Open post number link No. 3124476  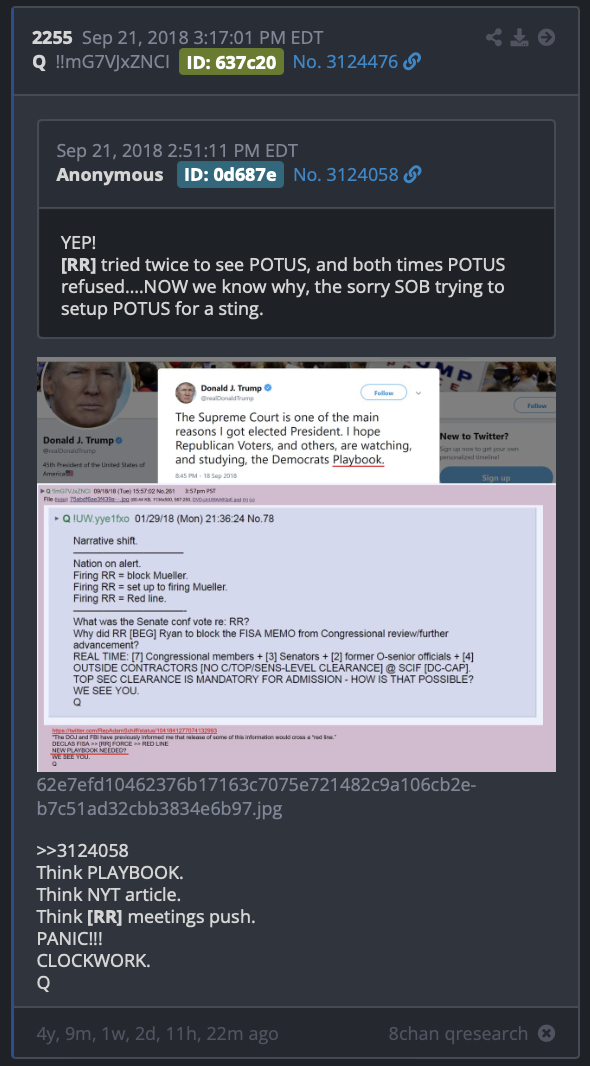[x=345, y=63]
